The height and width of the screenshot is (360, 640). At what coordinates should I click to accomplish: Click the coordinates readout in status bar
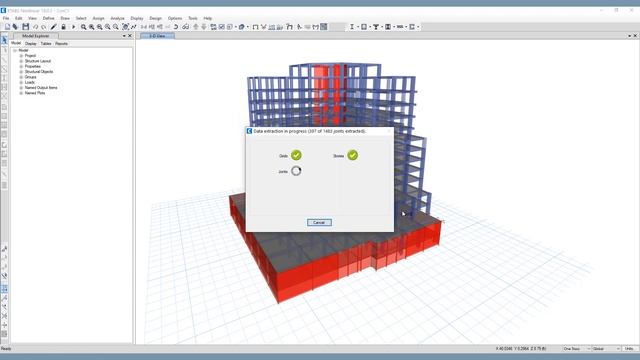[x=520, y=349]
